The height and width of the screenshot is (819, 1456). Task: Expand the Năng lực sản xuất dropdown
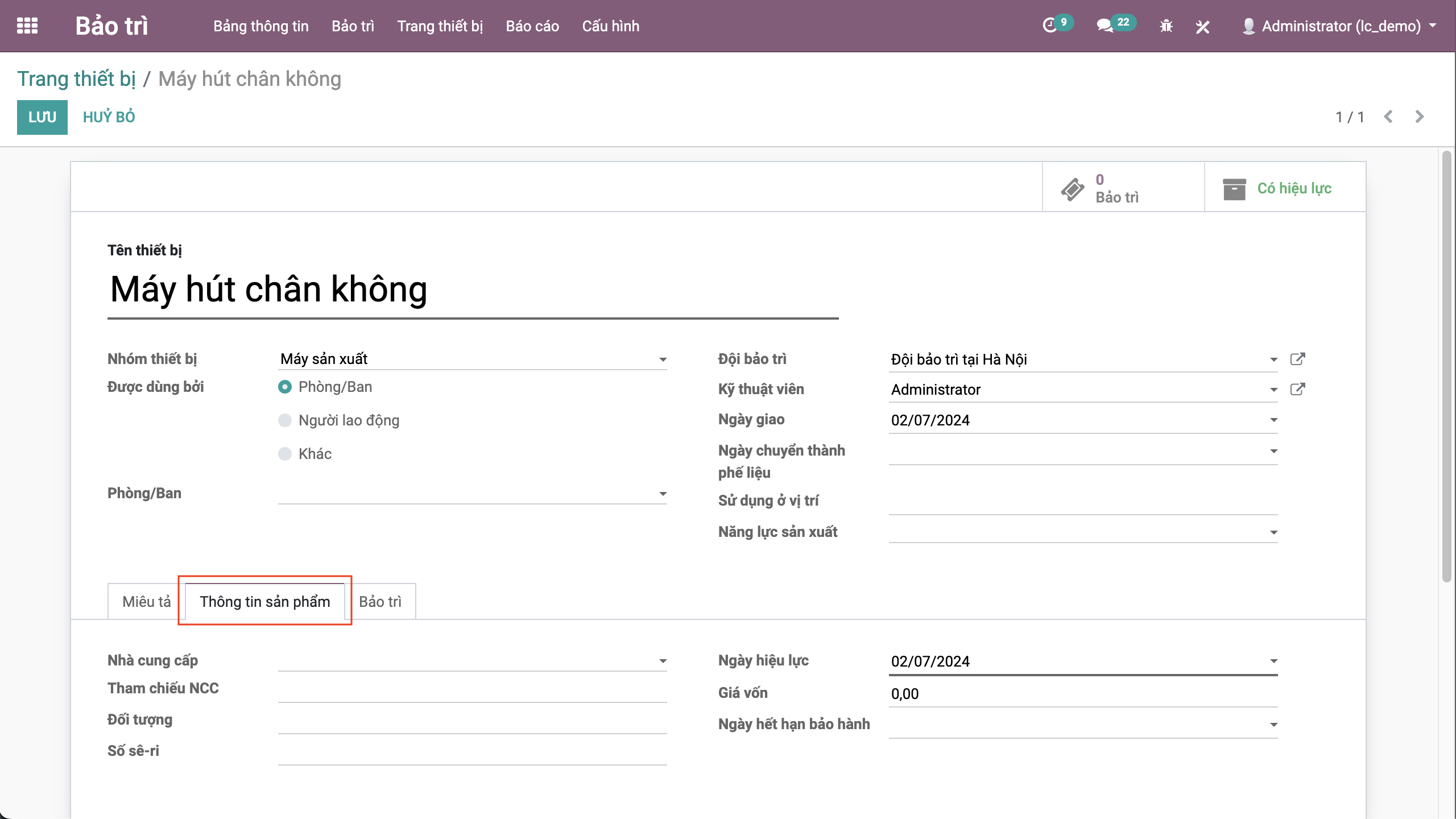(x=1273, y=532)
